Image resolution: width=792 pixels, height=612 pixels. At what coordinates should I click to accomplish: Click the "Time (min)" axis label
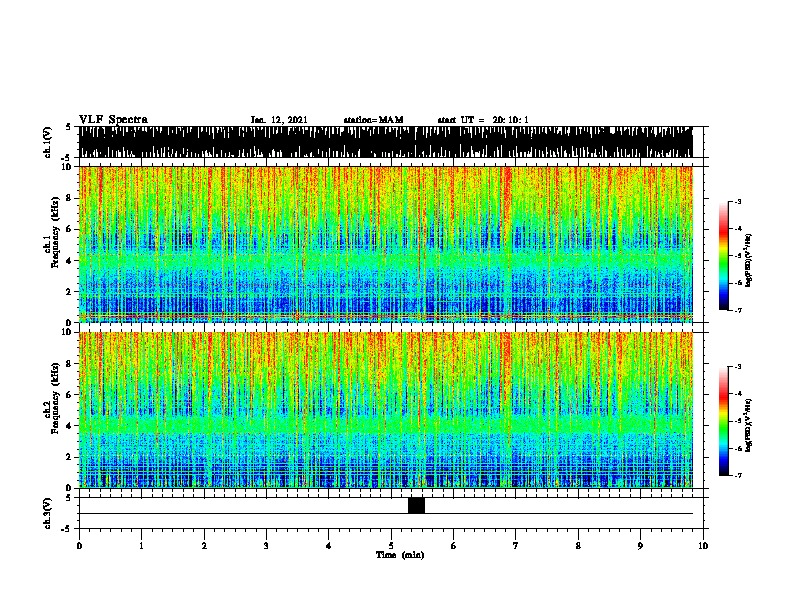(x=400, y=555)
